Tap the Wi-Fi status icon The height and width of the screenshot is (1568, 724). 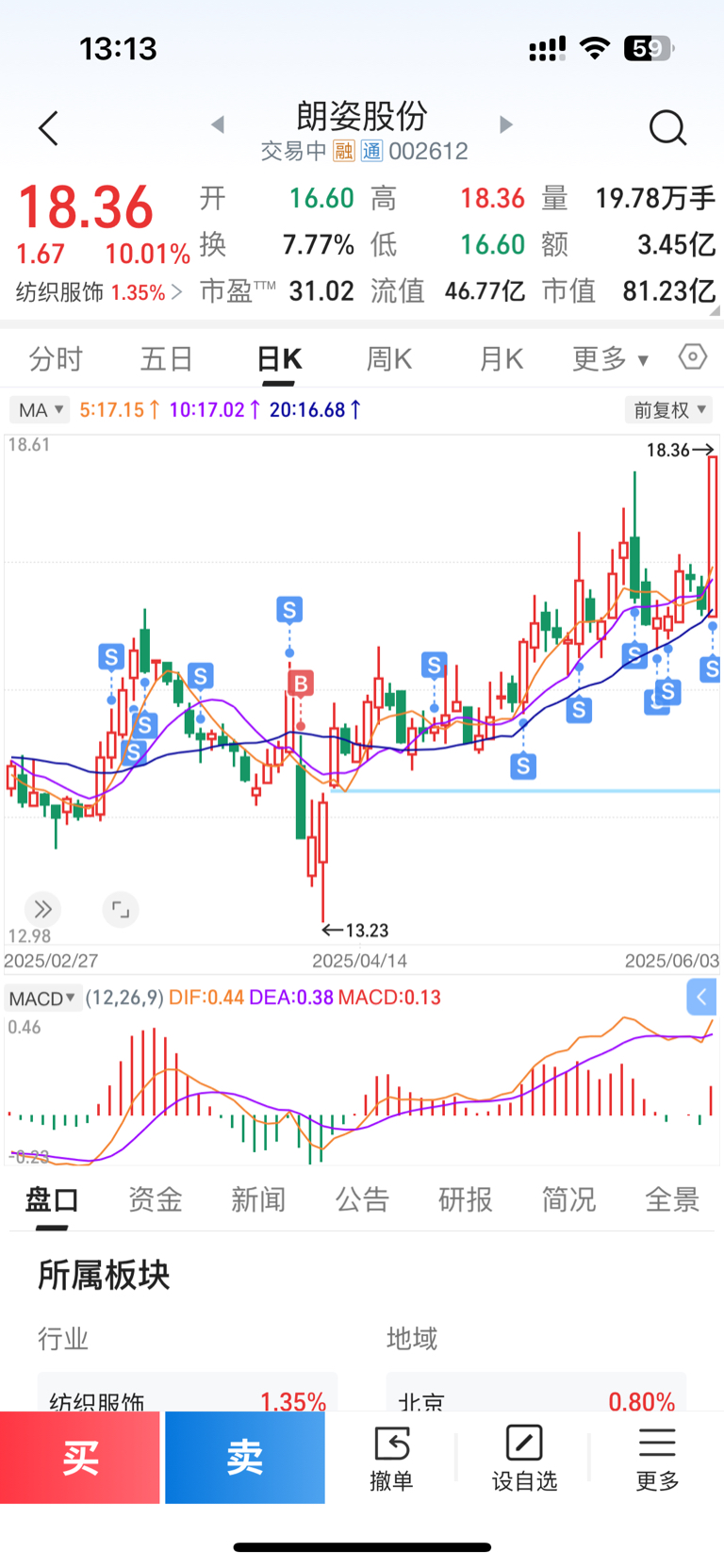coord(594,48)
